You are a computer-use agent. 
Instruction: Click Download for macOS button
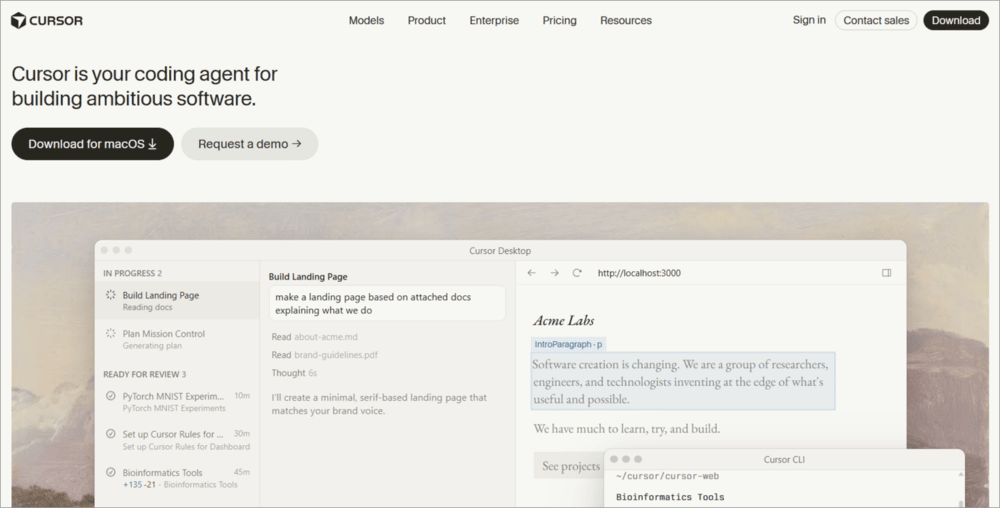tap(92, 144)
